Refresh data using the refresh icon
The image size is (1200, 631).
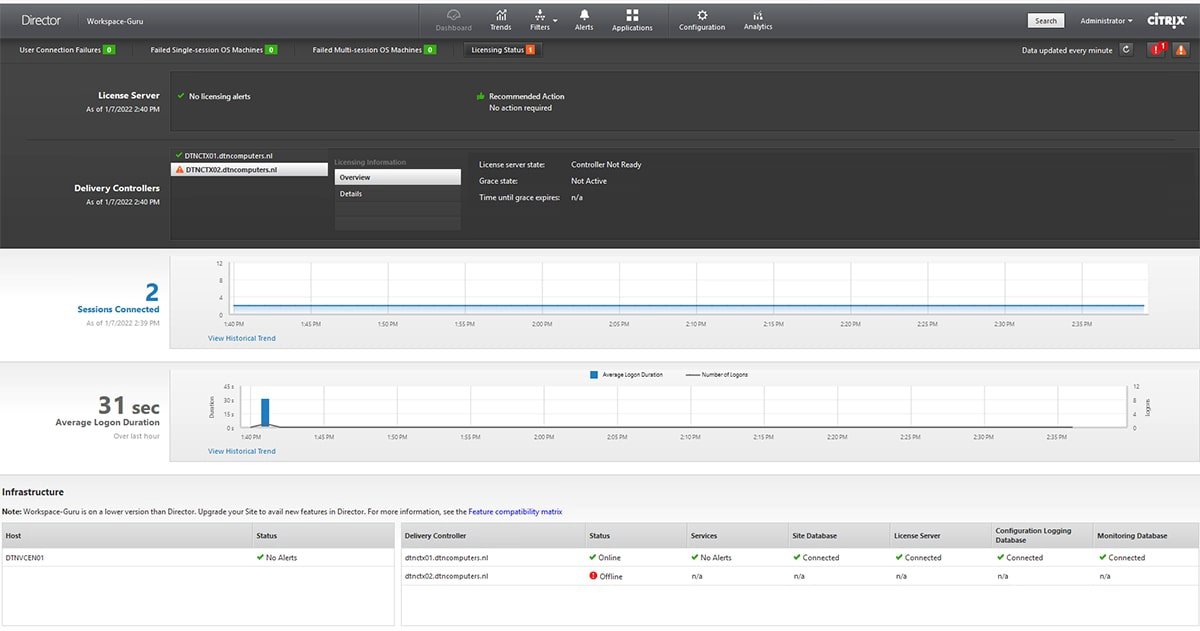point(1128,48)
